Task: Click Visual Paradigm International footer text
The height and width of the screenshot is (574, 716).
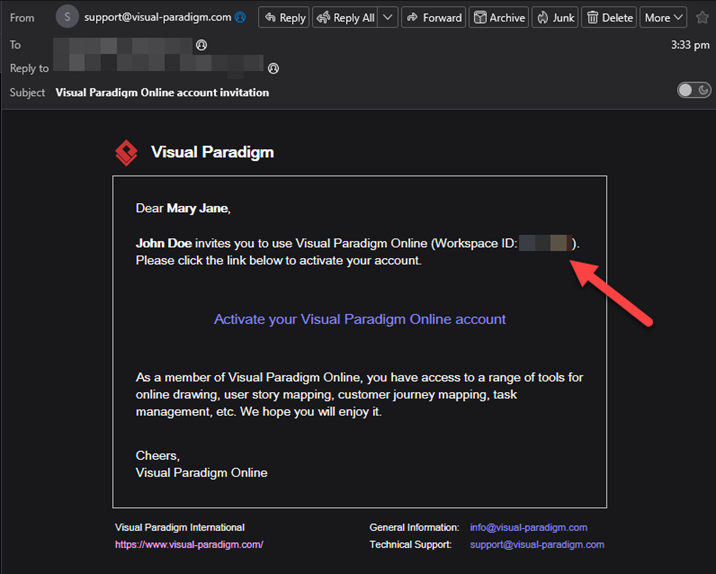Action: coord(180,527)
